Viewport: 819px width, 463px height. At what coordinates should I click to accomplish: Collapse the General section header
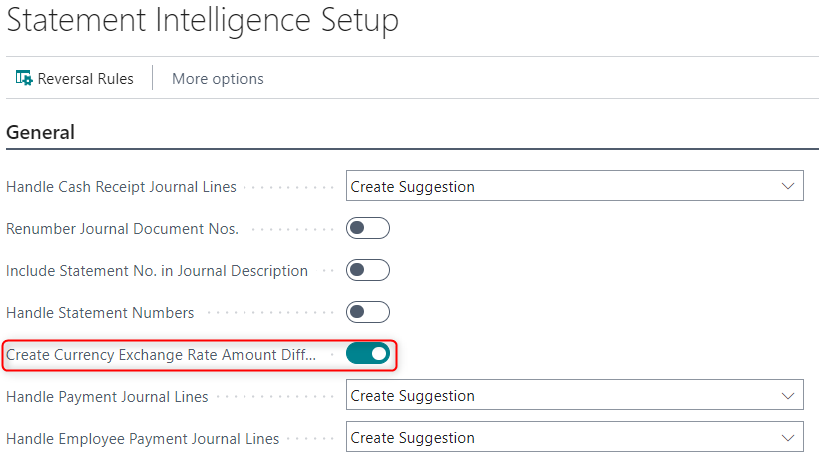[x=41, y=132]
